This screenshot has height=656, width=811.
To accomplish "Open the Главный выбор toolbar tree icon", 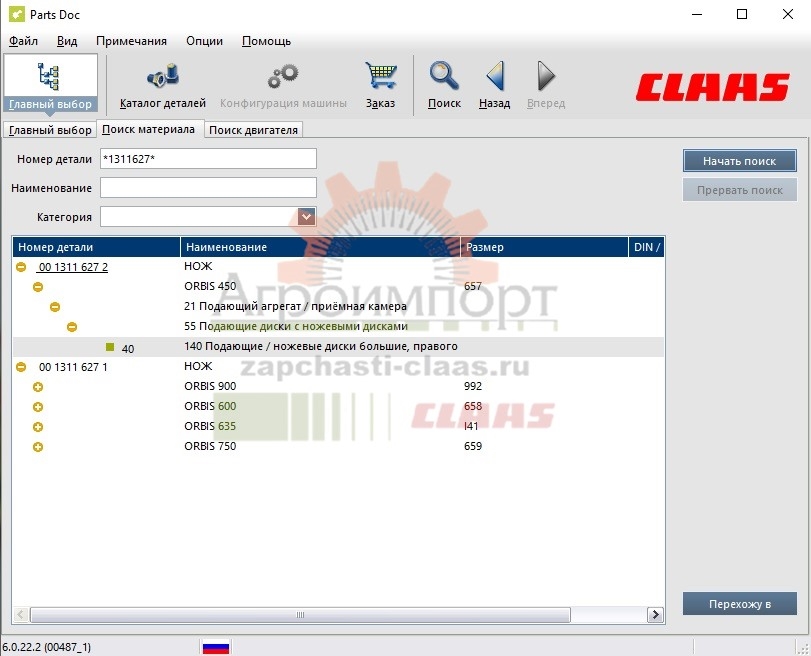I will (x=50, y=77).
